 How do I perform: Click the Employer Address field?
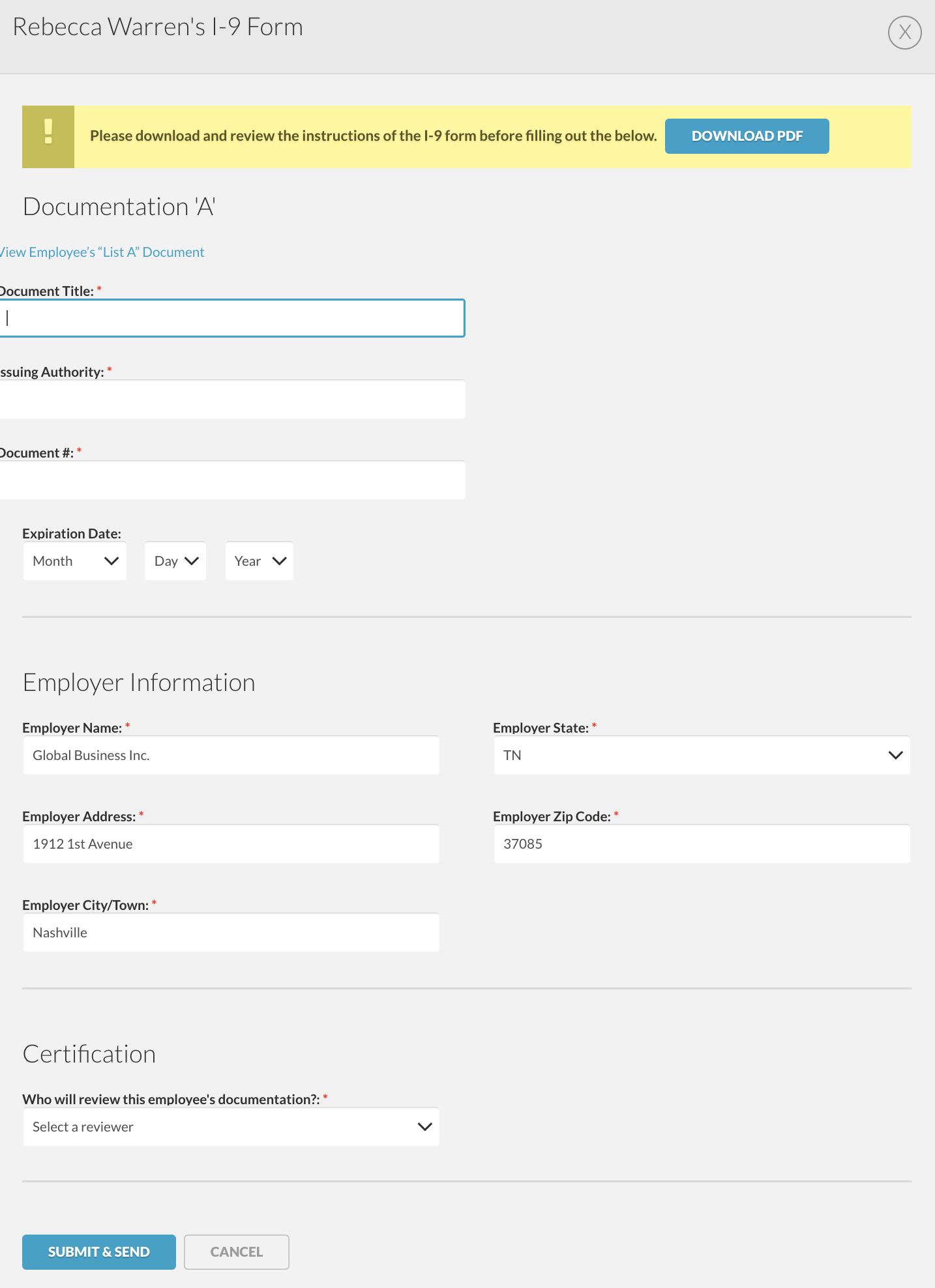(x=231, y=844)
